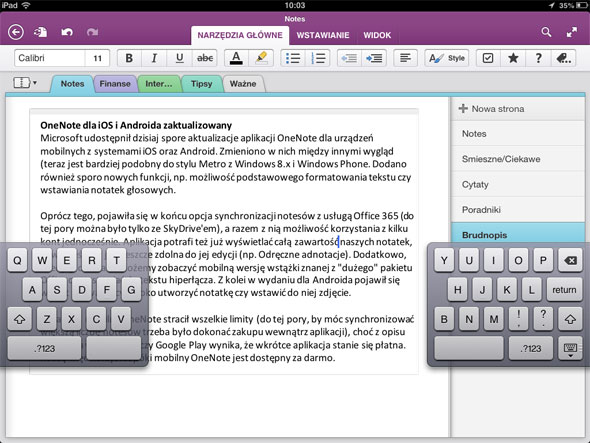Apply the yellow highlighter

[261, 58]
